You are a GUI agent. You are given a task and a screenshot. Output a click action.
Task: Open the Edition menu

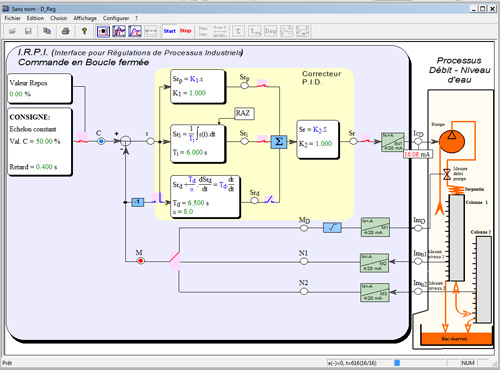point(35,18)
